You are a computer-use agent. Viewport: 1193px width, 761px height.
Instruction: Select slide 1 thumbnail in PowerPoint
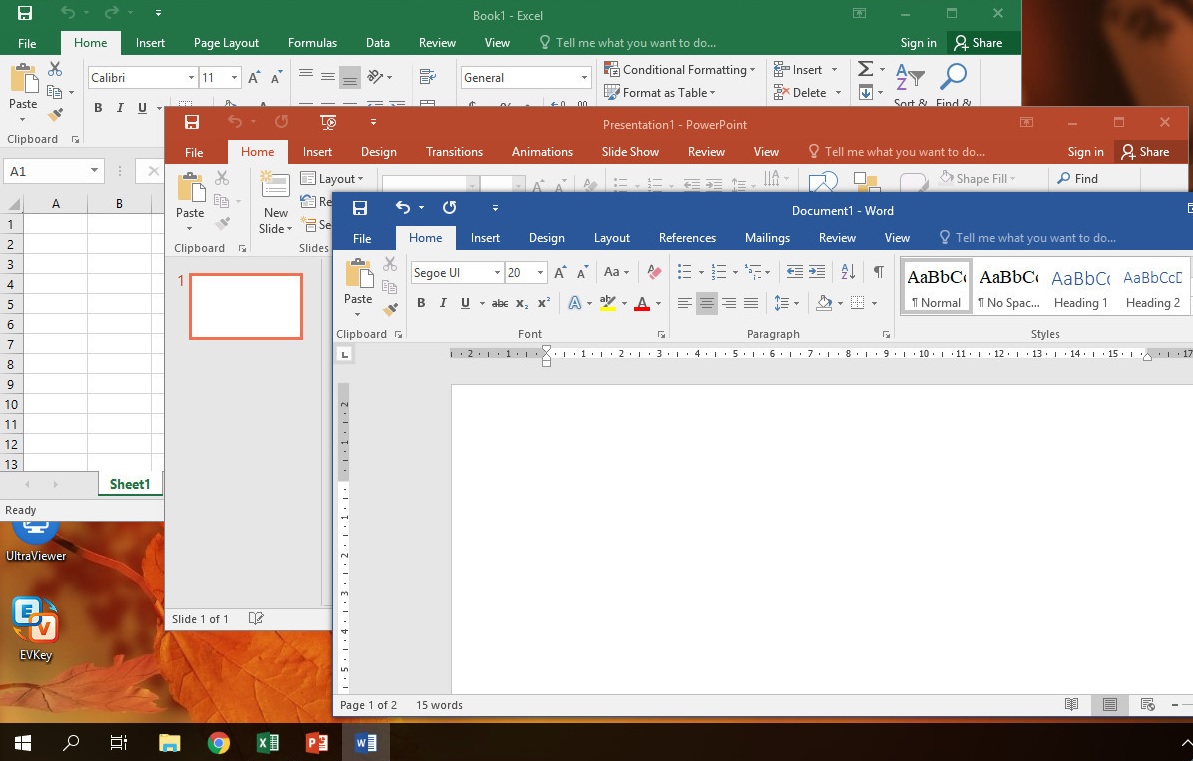tap(246, 306)
